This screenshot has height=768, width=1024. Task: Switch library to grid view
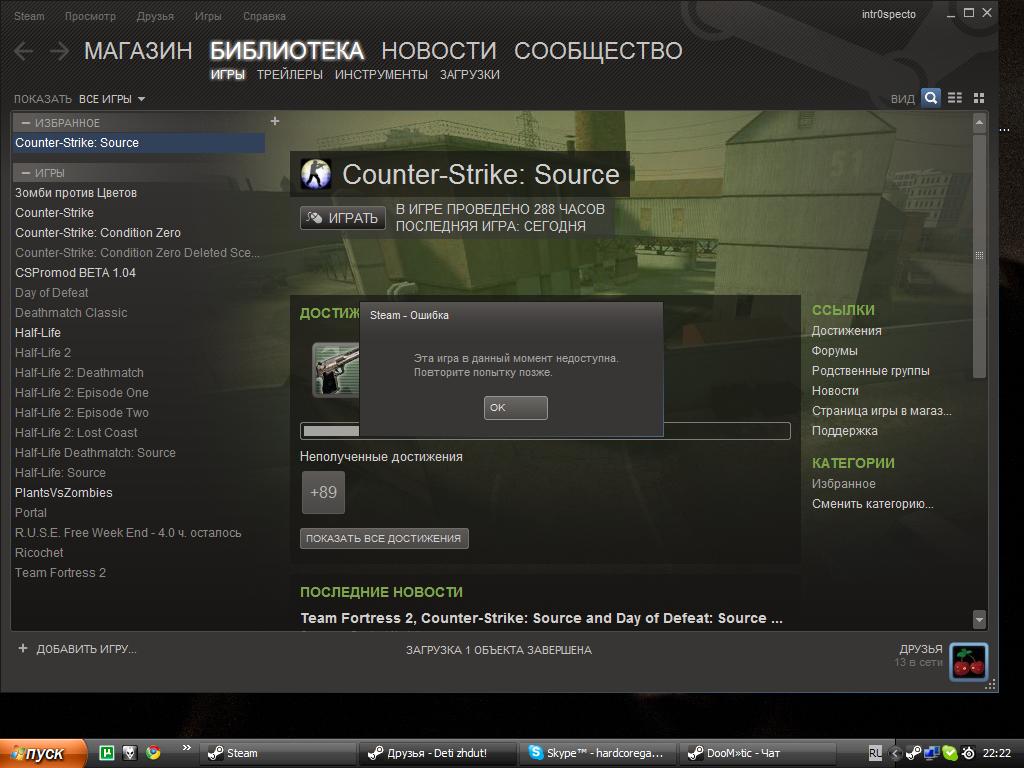(978, 98)
